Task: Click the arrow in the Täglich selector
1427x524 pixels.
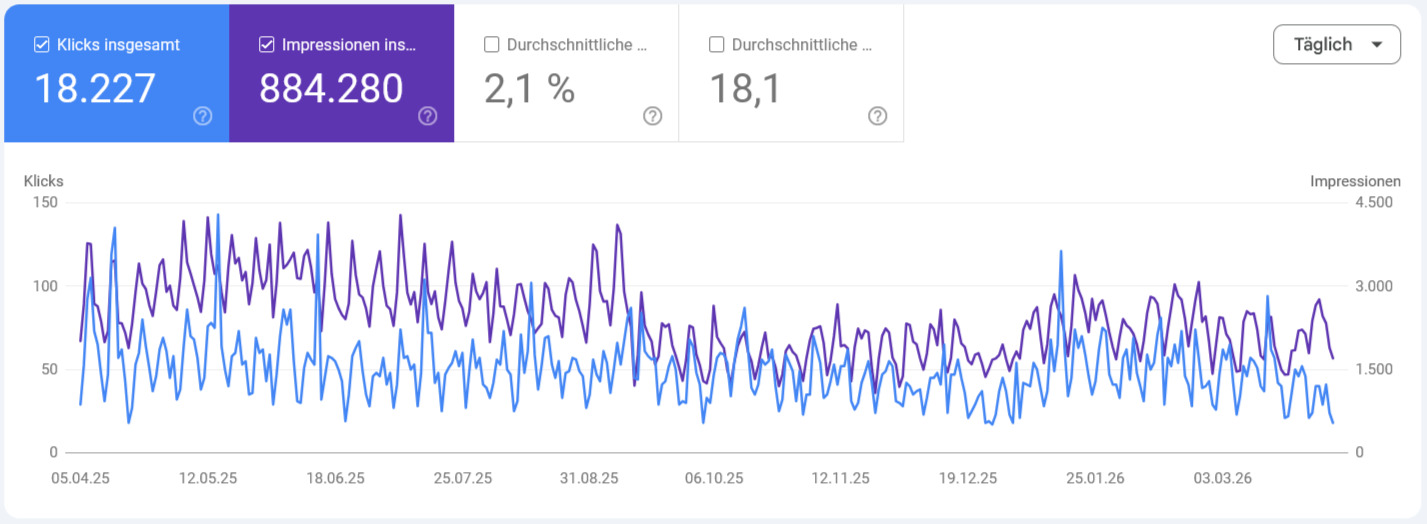Action: tap(1378, 45)
